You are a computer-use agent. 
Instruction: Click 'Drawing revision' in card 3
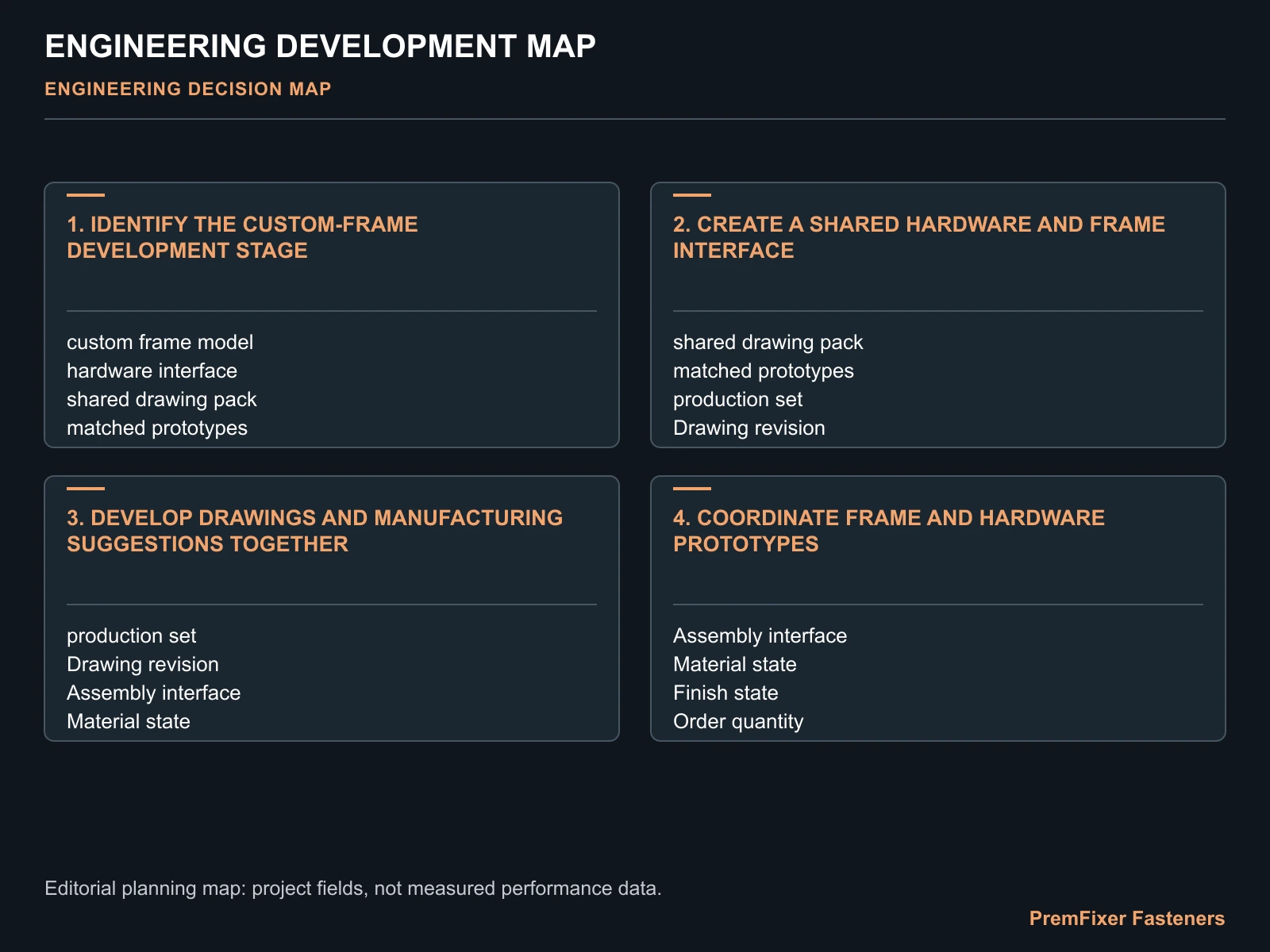point(143,664)
